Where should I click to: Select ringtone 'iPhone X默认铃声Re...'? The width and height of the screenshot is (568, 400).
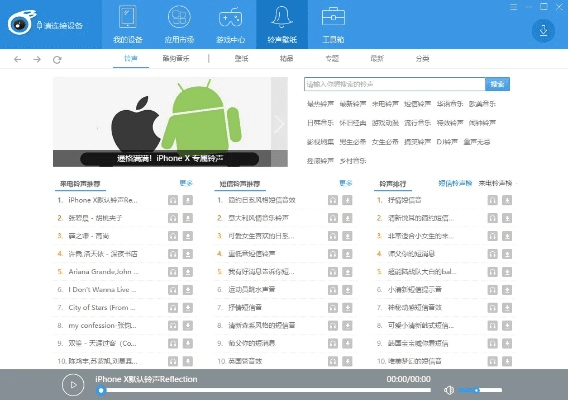tap(103, 200)
